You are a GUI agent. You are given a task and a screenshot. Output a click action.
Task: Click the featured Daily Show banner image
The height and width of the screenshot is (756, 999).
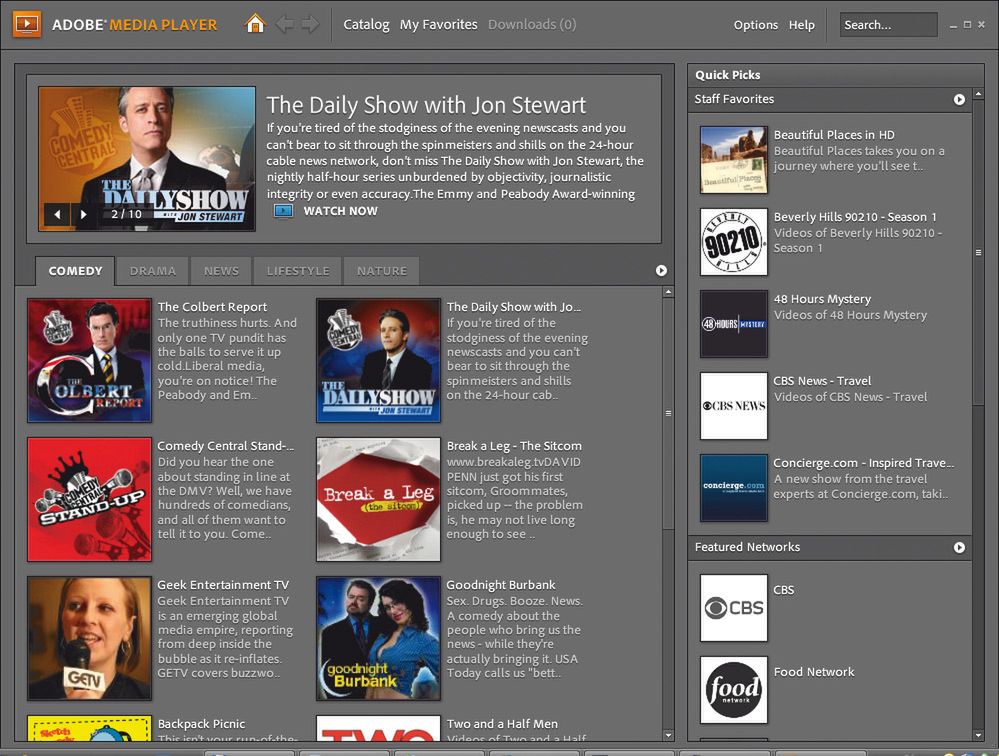click(147, 159)
